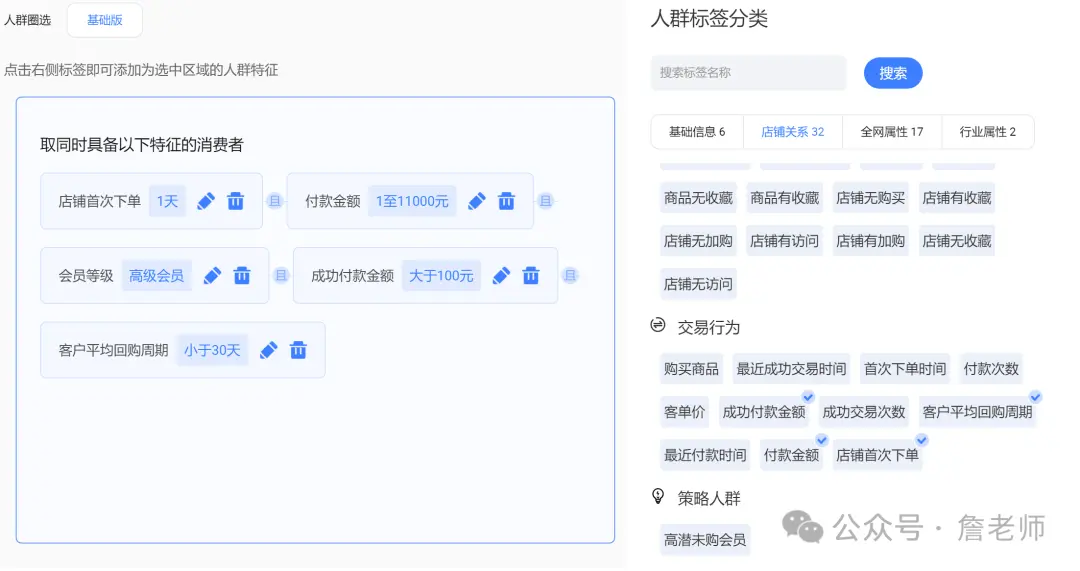Open the 全网属性 17 tab
Viewport: 1080px width, 571px height.
891,132
